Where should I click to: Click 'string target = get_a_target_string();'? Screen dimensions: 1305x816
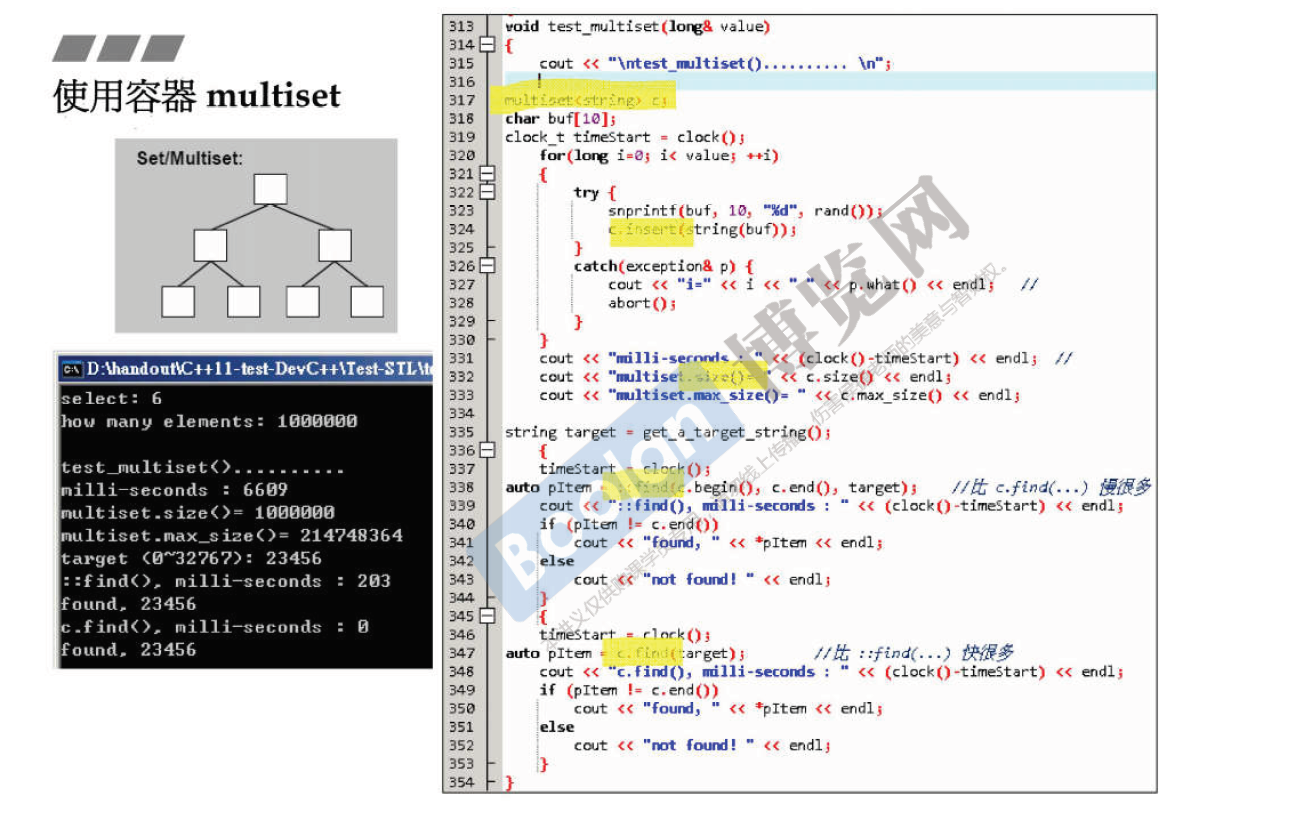668,432
